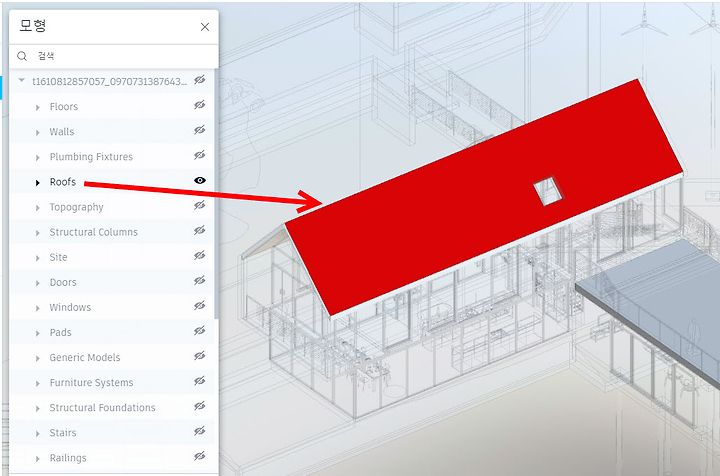
Task: Toggle Topography visibility eye
Action: 199,205
